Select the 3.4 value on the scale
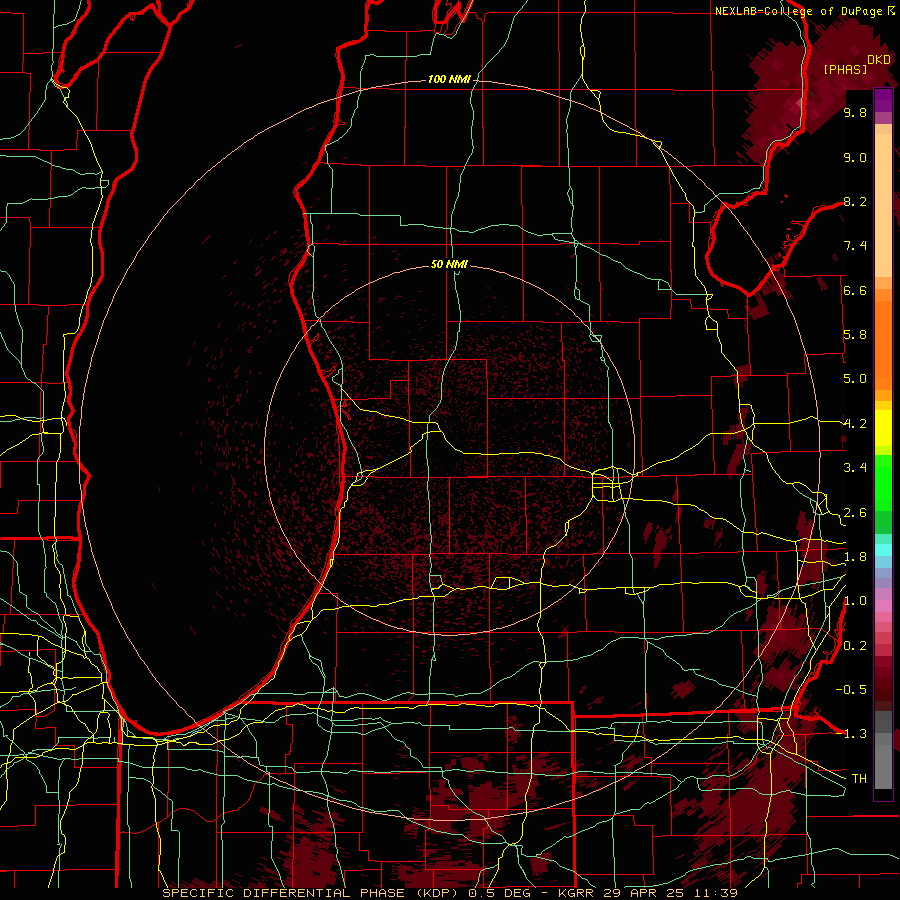Screen dimensions: 900x900 (x=855, y=468)
